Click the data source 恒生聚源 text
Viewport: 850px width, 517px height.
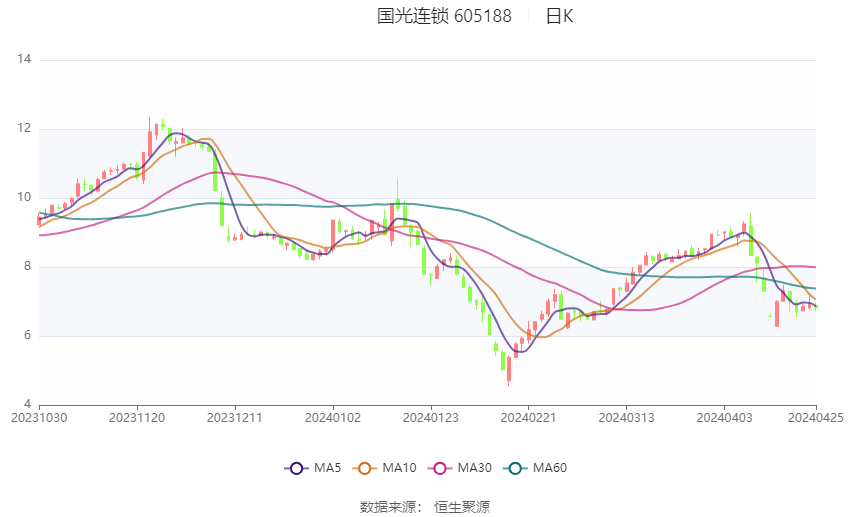click(x=462, y=507)
